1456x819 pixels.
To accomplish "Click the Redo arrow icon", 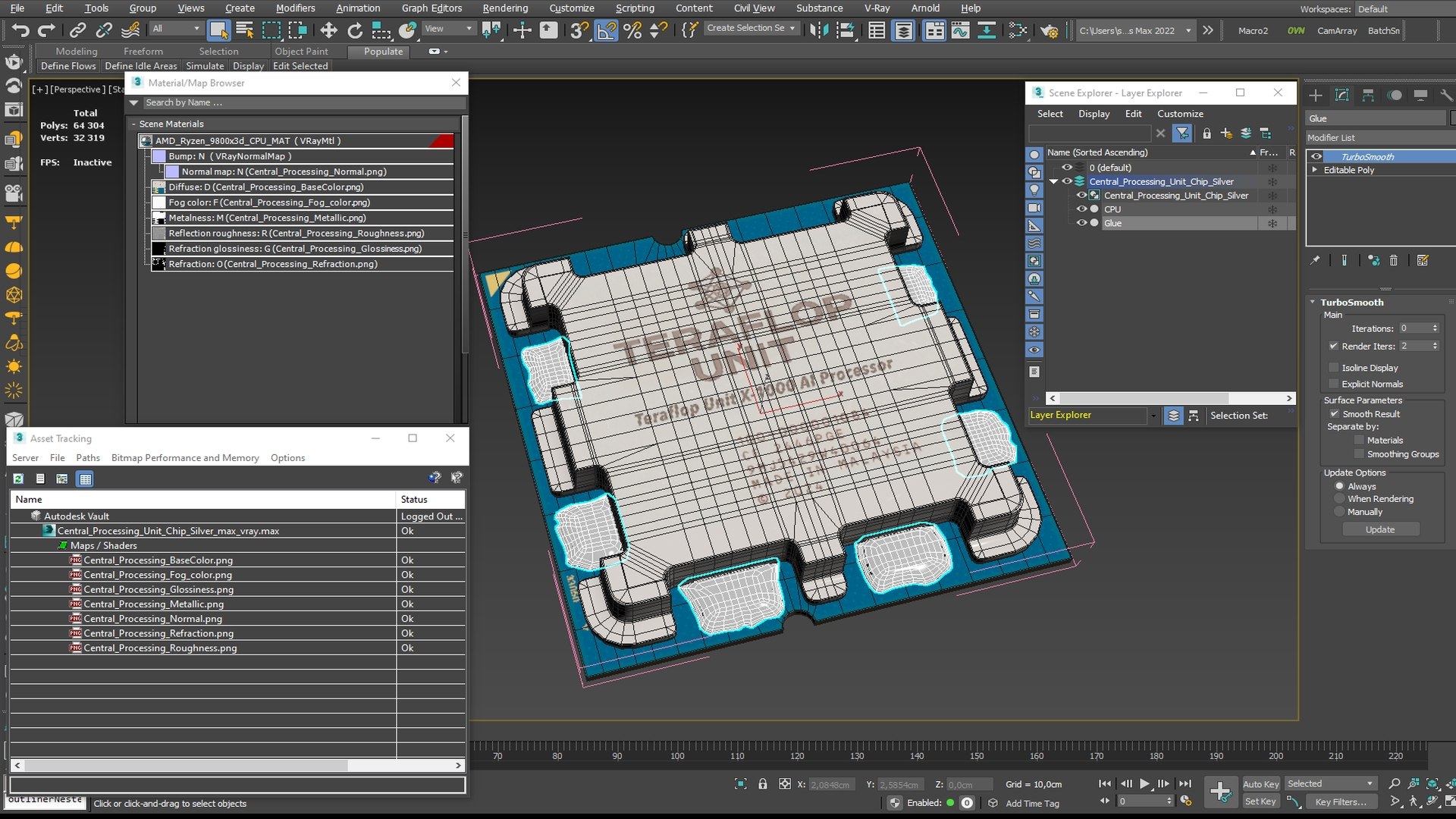I will coord(47,30).
